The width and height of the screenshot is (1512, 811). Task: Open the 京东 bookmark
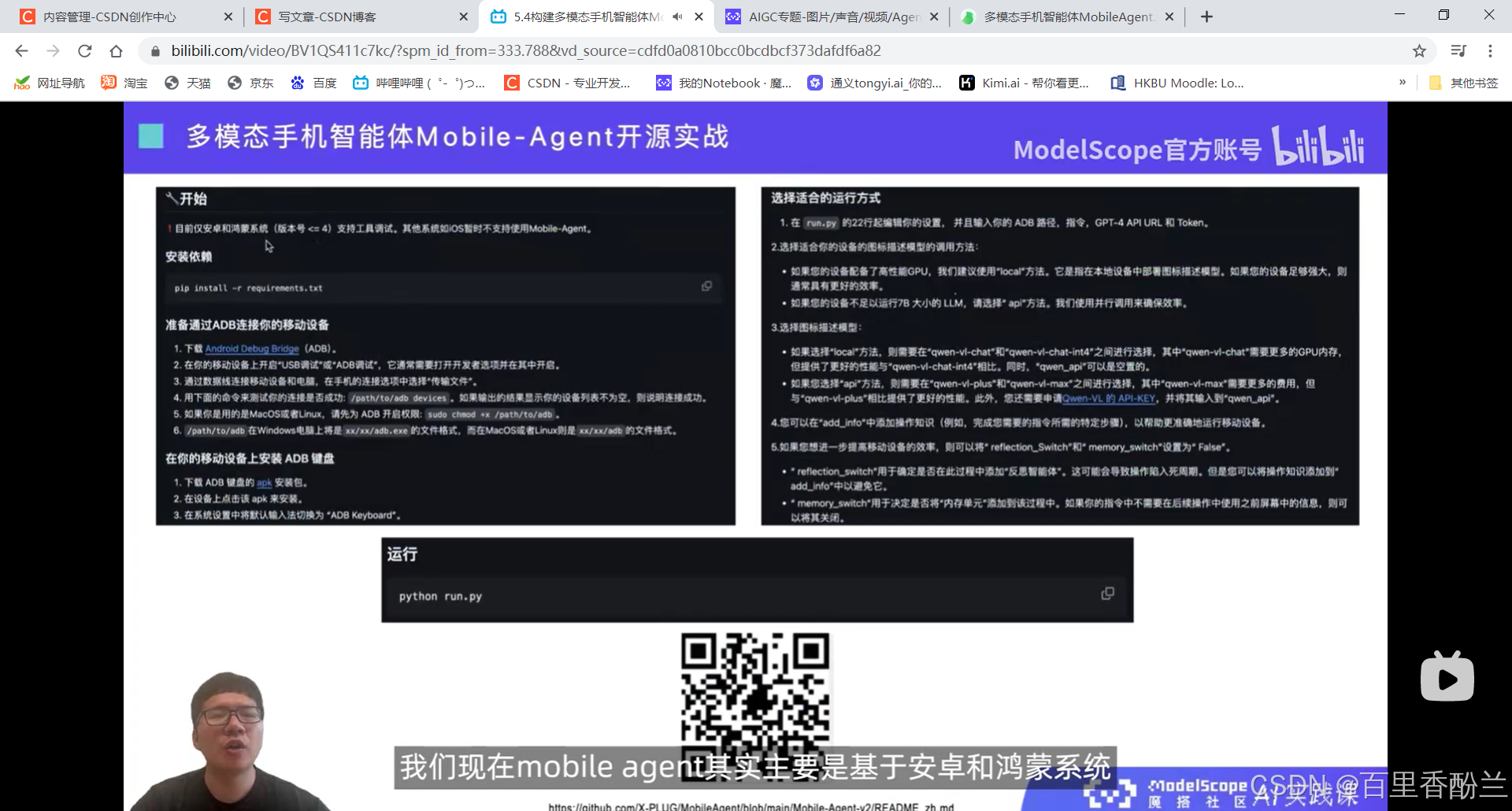[250, 83]
